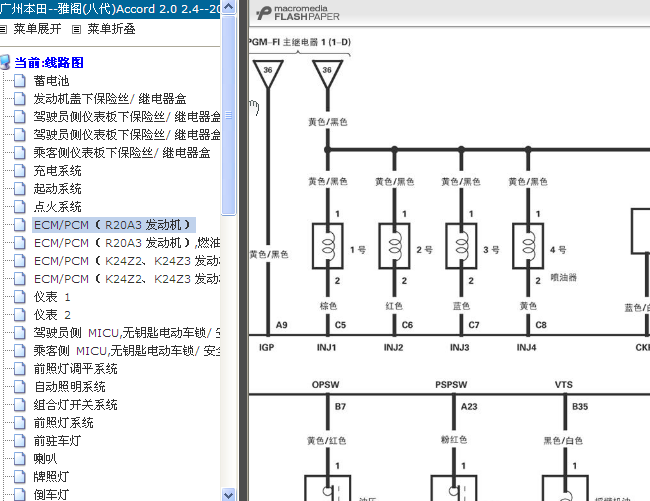Open 发动机盖下保险丝/继电器盒 entry
Image resolution: width=650 pixels, height=501 pixels.
tap(110, 99)
